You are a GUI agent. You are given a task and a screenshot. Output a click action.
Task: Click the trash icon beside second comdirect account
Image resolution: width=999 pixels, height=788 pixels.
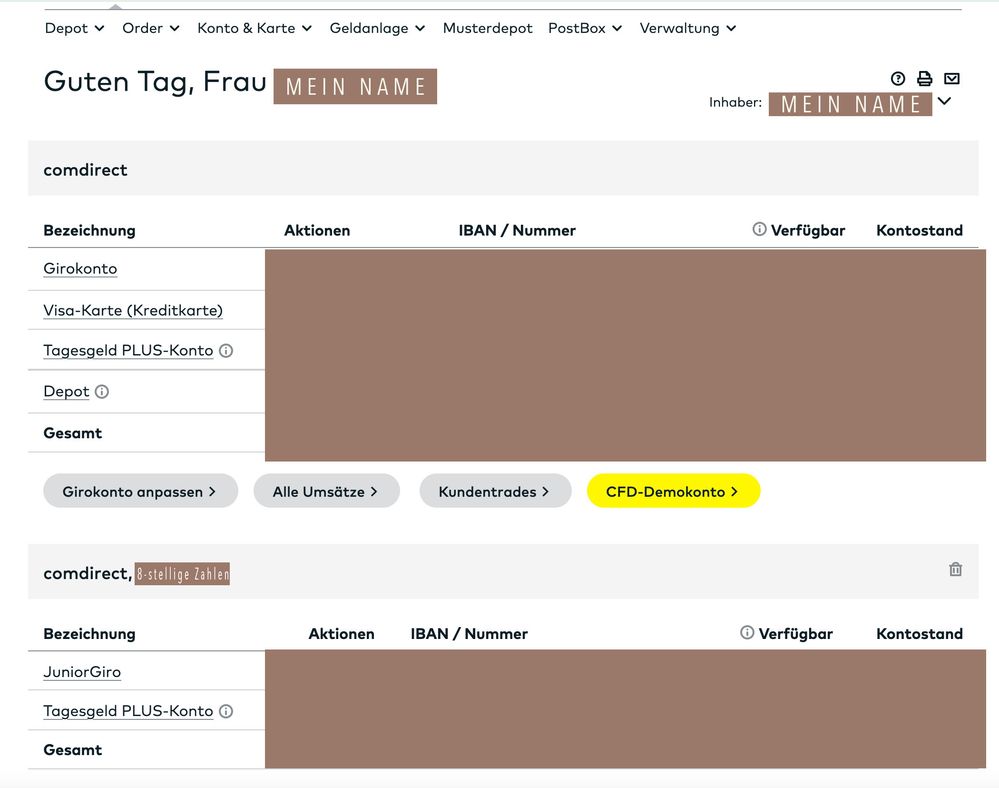pos(955,569)
